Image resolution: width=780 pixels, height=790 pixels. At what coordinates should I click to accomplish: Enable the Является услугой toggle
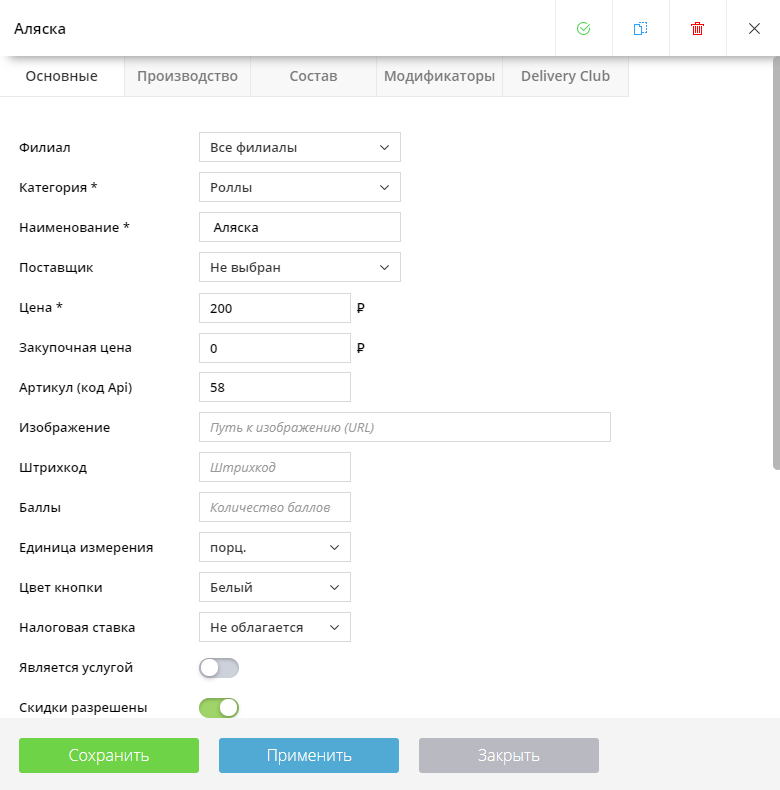(219, 668)
